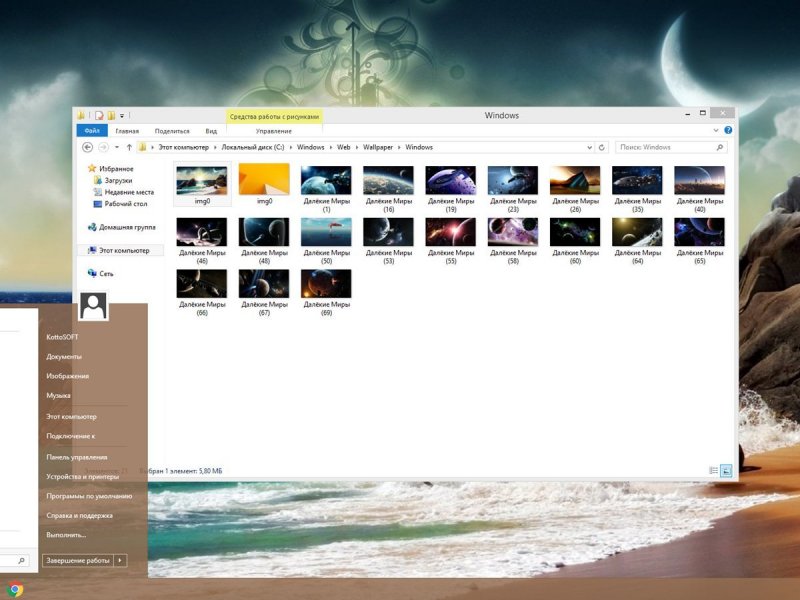
Task: Switch to the Поделиться ribbon tab
Action: 172,131
